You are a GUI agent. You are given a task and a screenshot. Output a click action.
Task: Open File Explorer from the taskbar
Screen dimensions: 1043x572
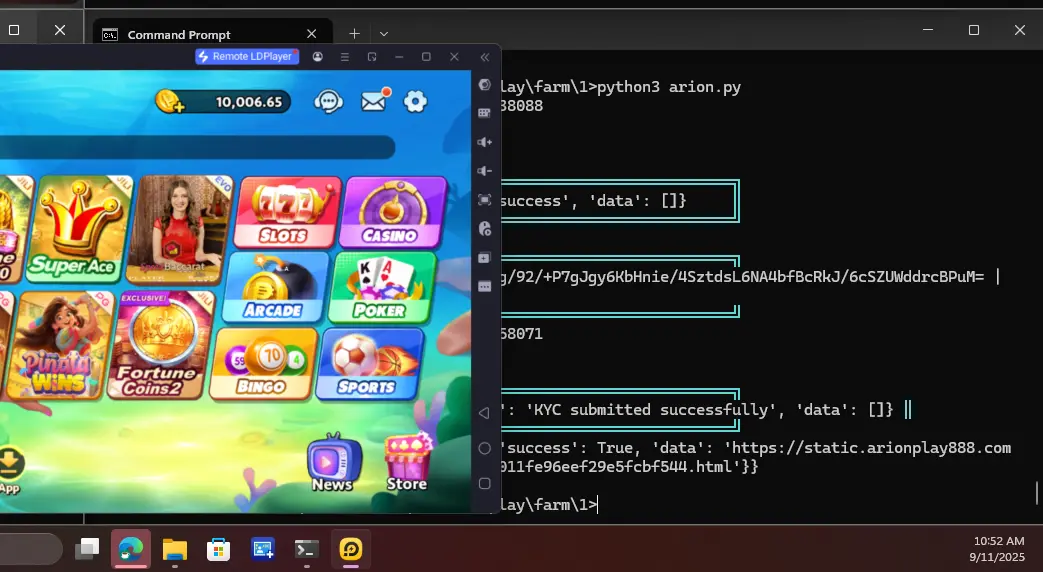click(175, 549)
